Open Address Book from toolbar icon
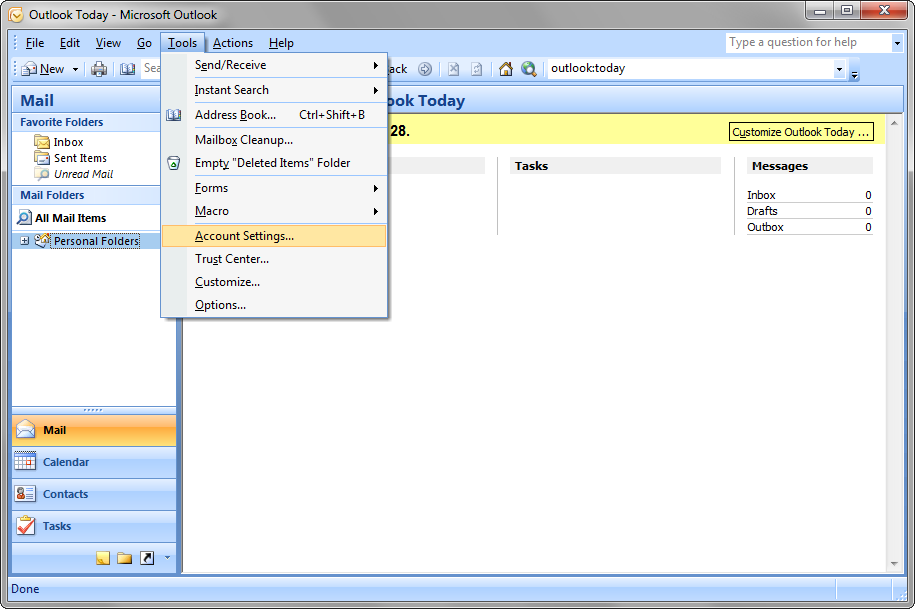Screen dimensions: 915x609 pos(127,69)
